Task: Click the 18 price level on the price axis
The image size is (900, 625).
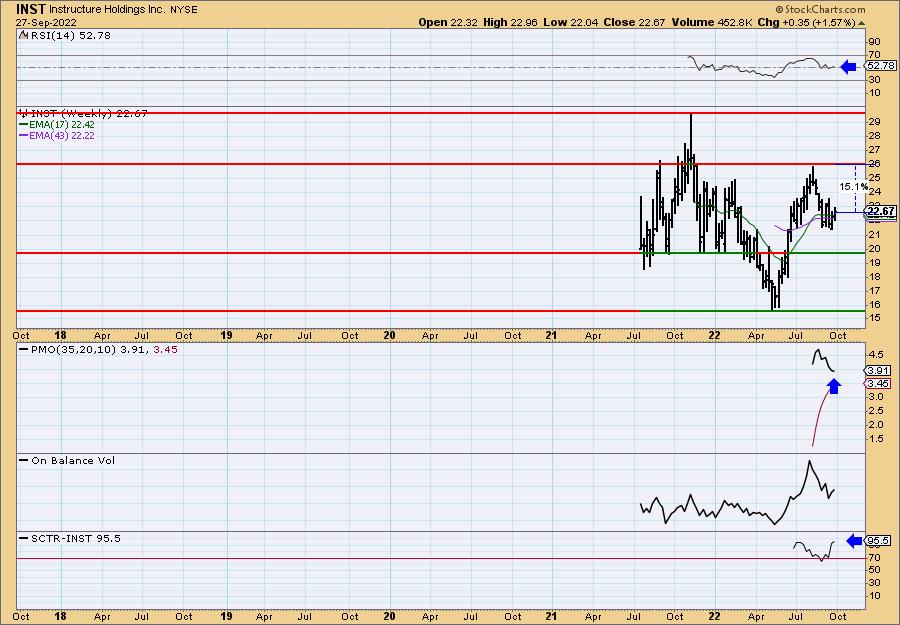Action: [874, 276]
